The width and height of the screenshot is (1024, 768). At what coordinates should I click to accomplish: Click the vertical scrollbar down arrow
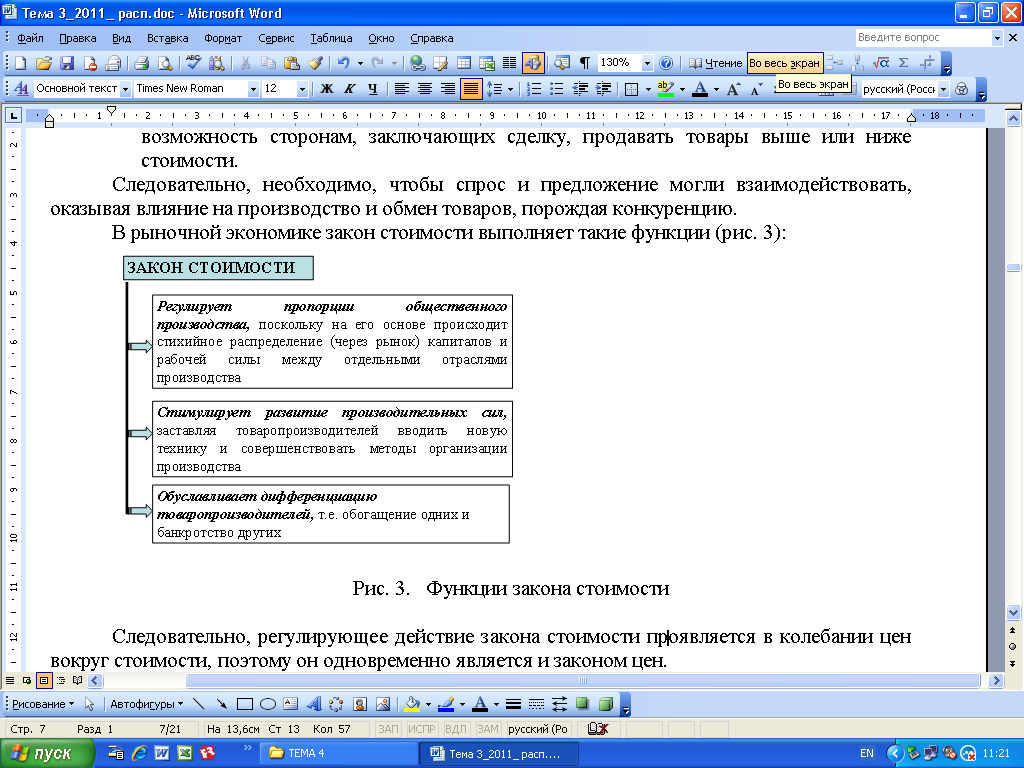click(1013, 613)
